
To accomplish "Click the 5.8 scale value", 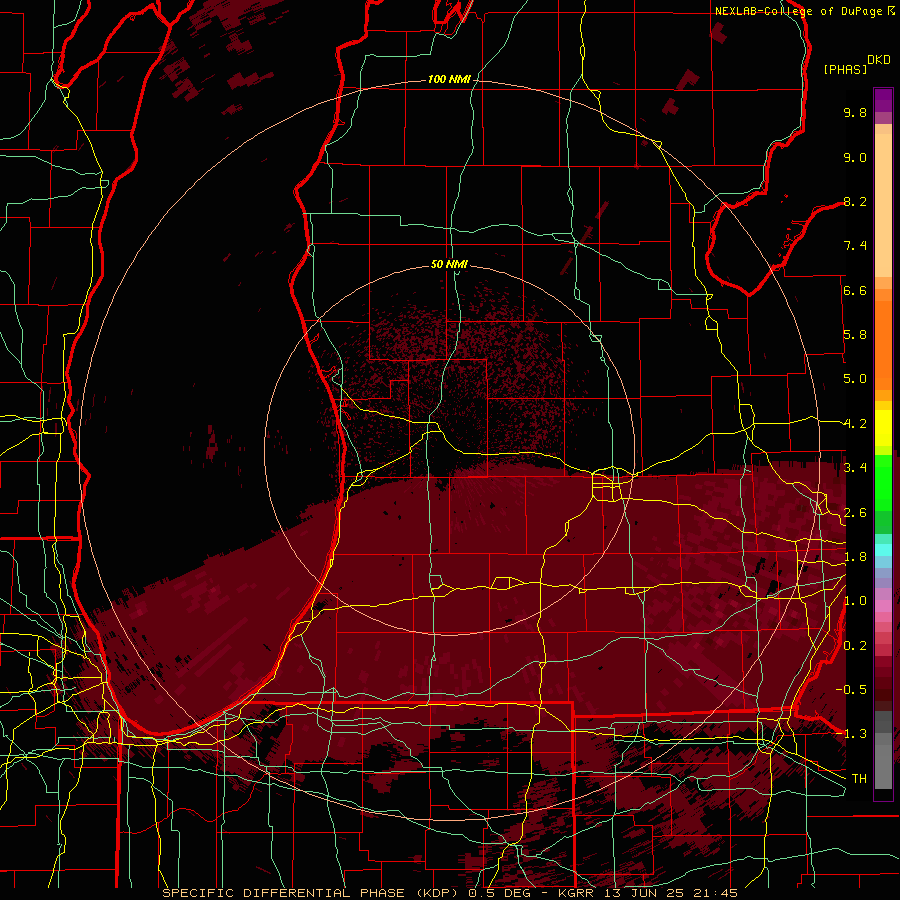I will pyautogui.click(x=855, y=335).
